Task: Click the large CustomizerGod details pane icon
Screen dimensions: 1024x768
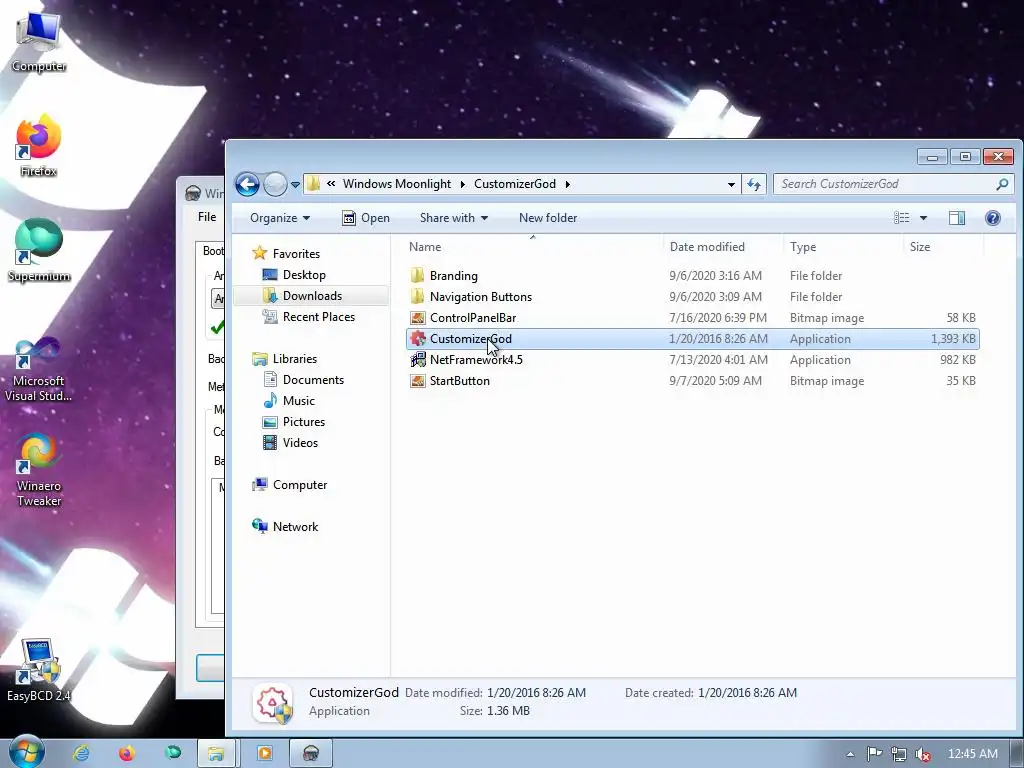Action: pyautogui.click(x=273, y=703)
